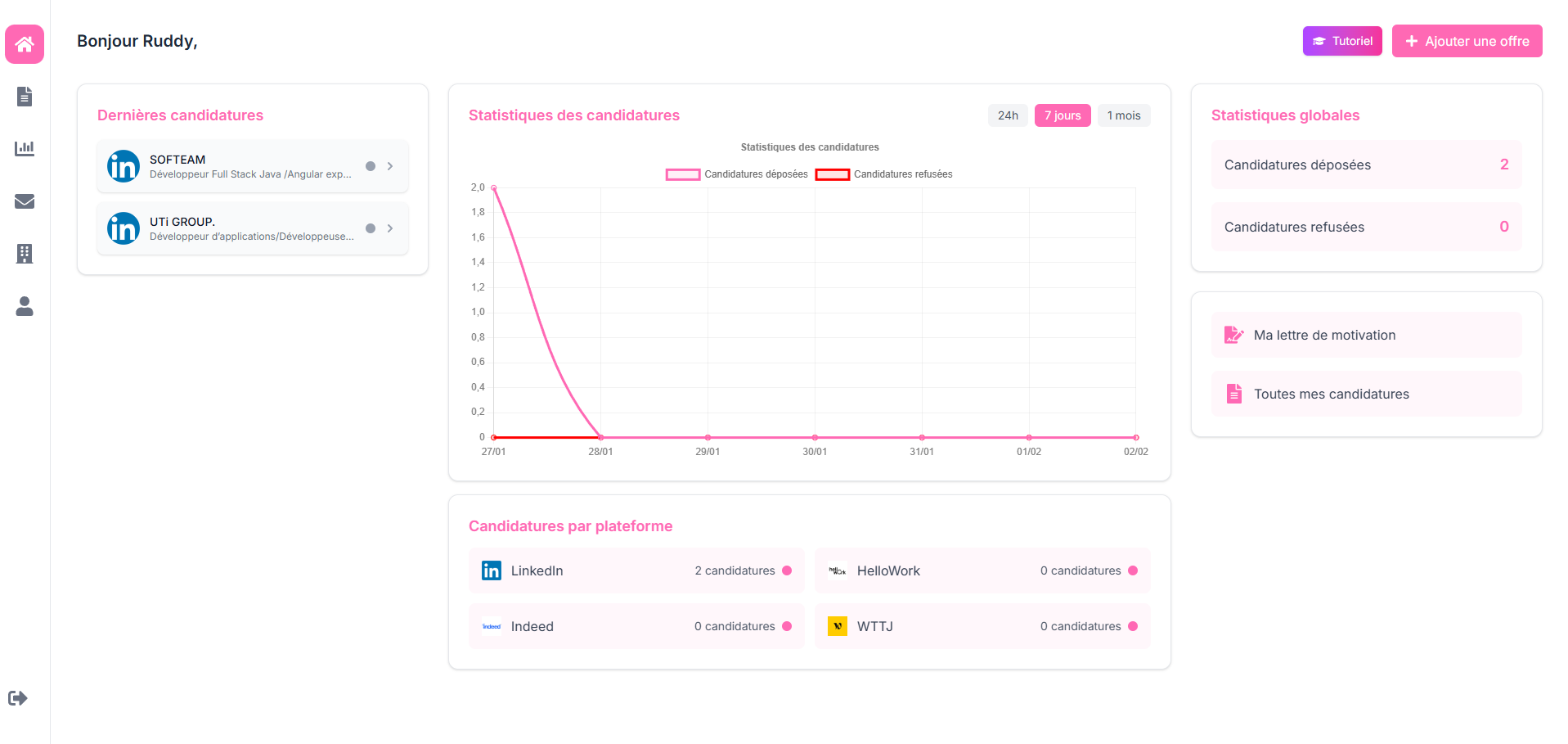Expand the UTi GROUP candidature chevron
This screenshot has width=1568, height=744.
[390, 228]
